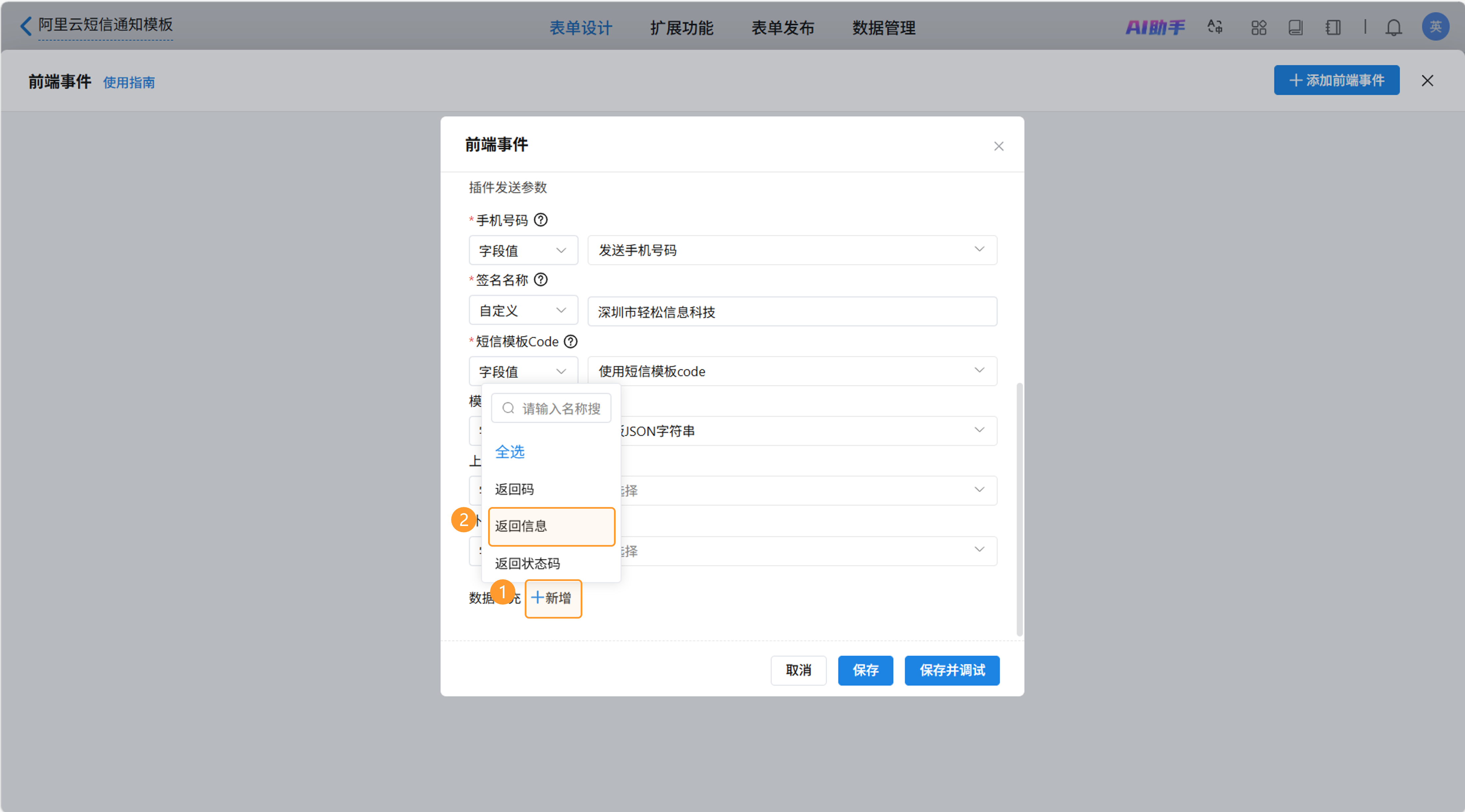The height and width of the screenshot is (812, 1465).
Task: Click the help icon next to 手机号码
Action: [541, 219]
